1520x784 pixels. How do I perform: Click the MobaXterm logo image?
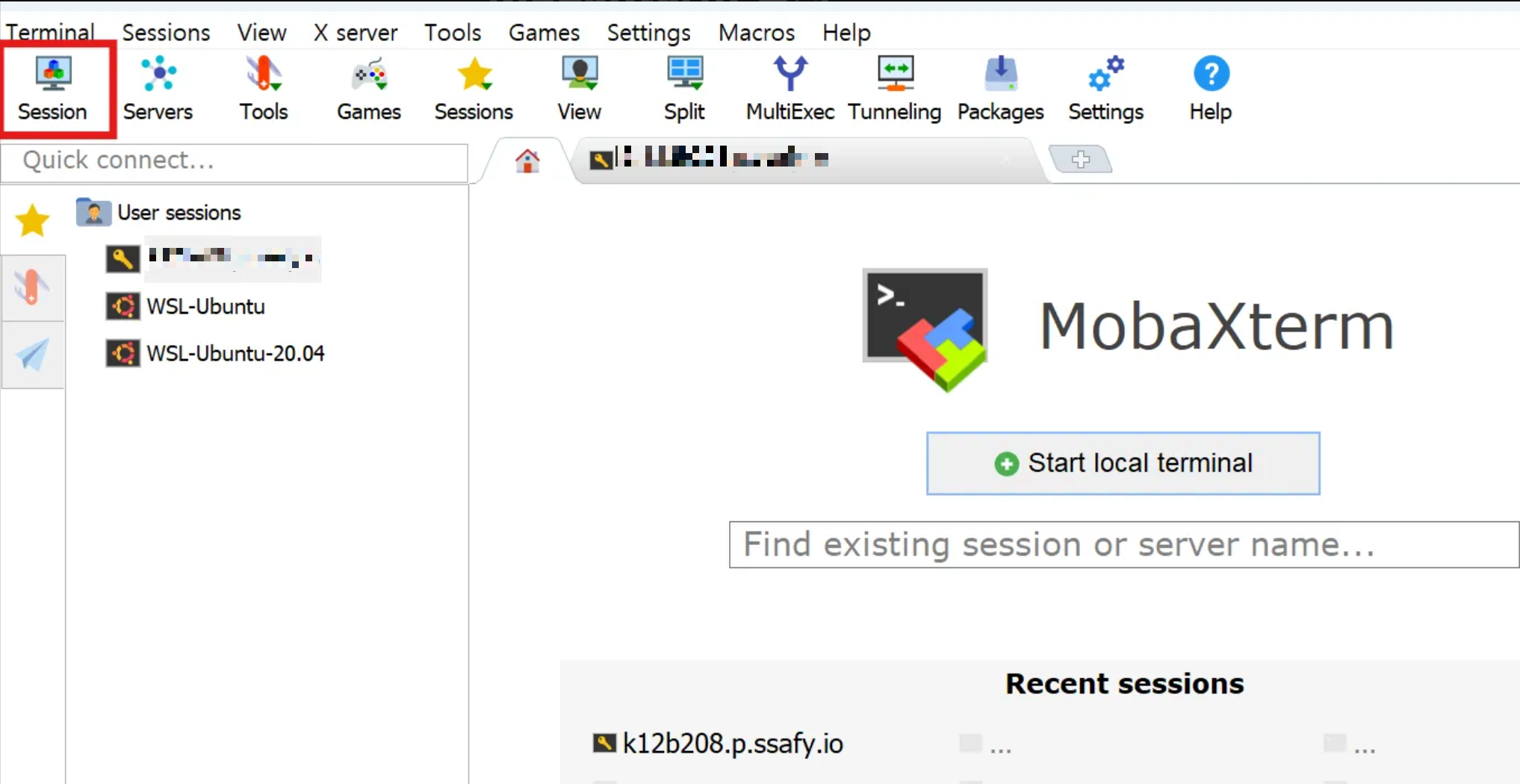pyautogui.click(x=925, y=329)
